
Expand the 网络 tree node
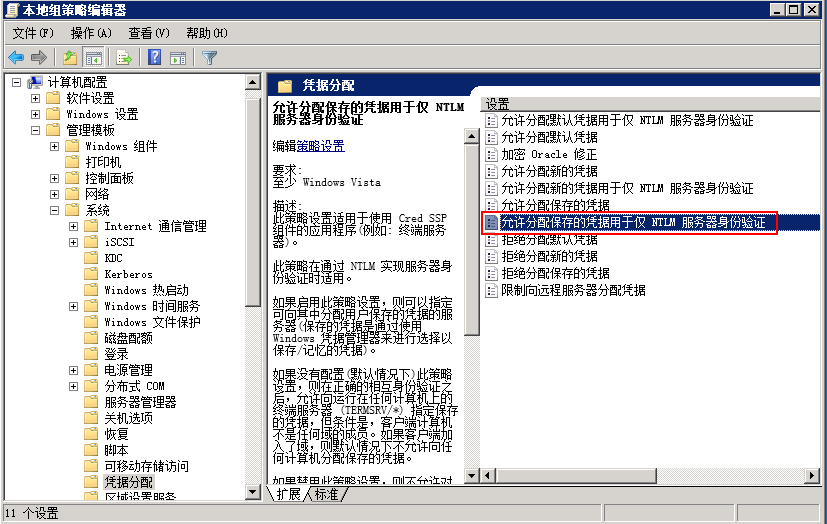54,194
